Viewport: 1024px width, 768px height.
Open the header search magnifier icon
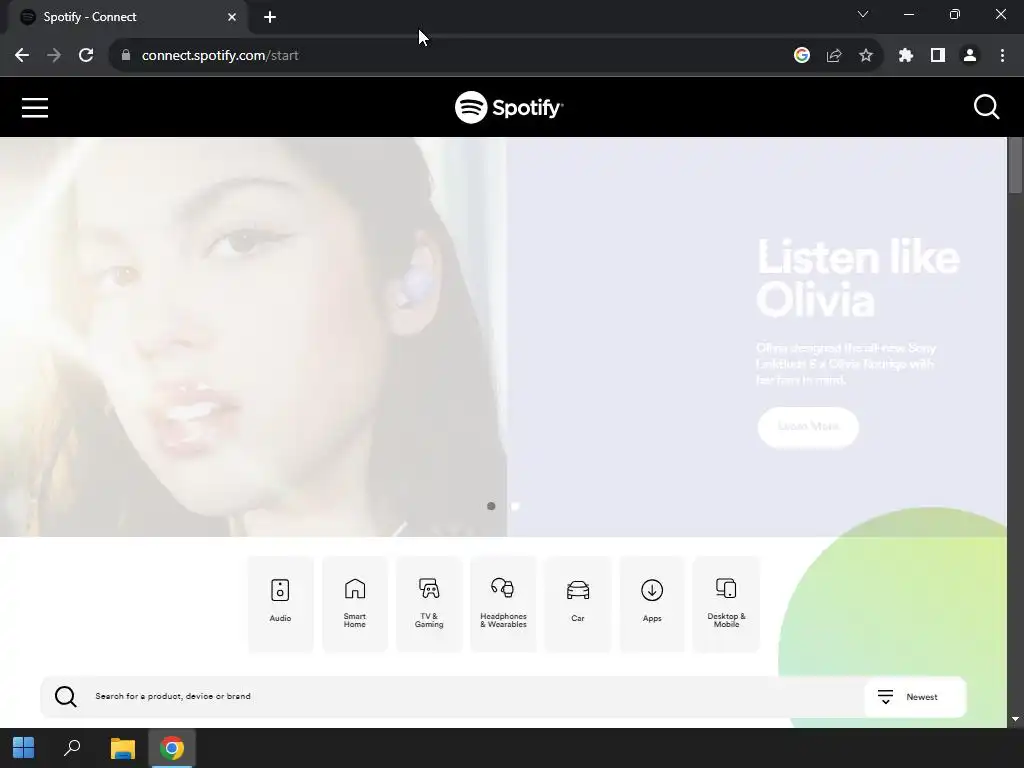pos(986,107)
